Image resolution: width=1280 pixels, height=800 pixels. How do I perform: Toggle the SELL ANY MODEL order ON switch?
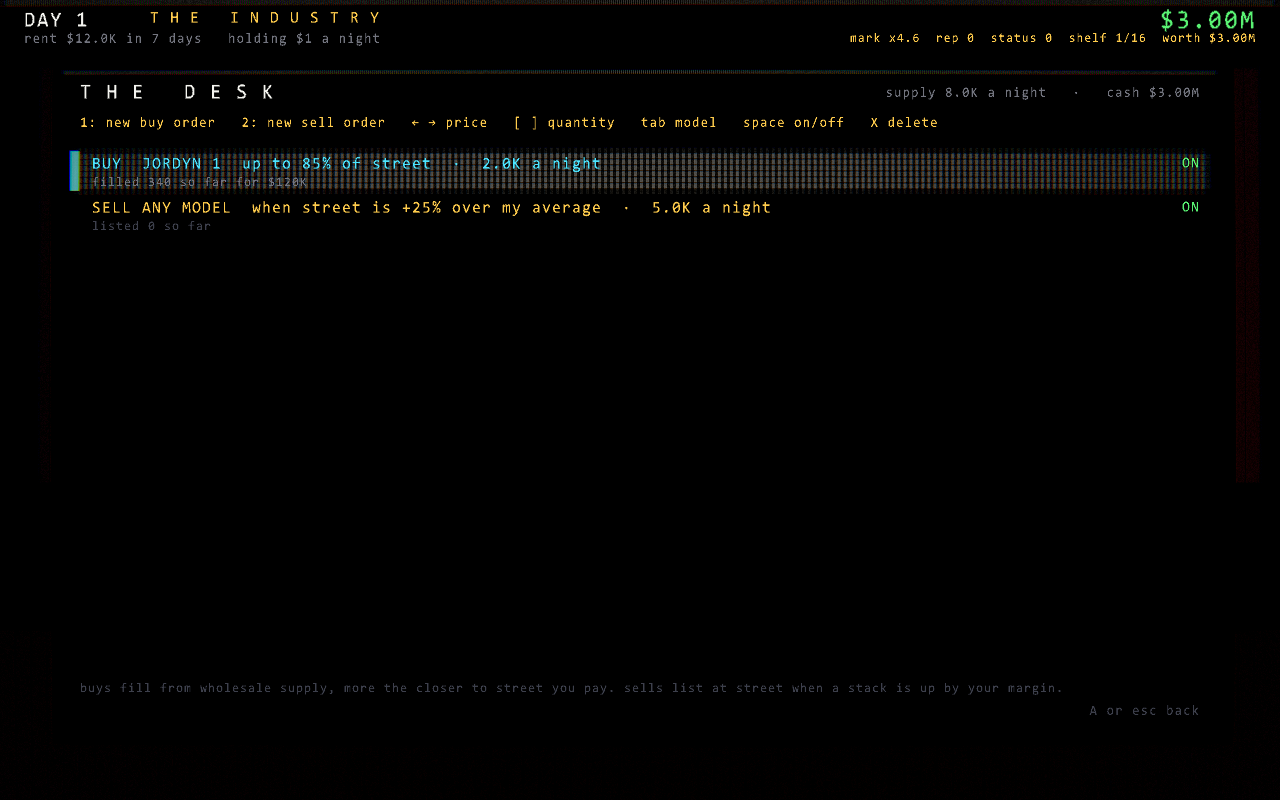[1190, 207]
